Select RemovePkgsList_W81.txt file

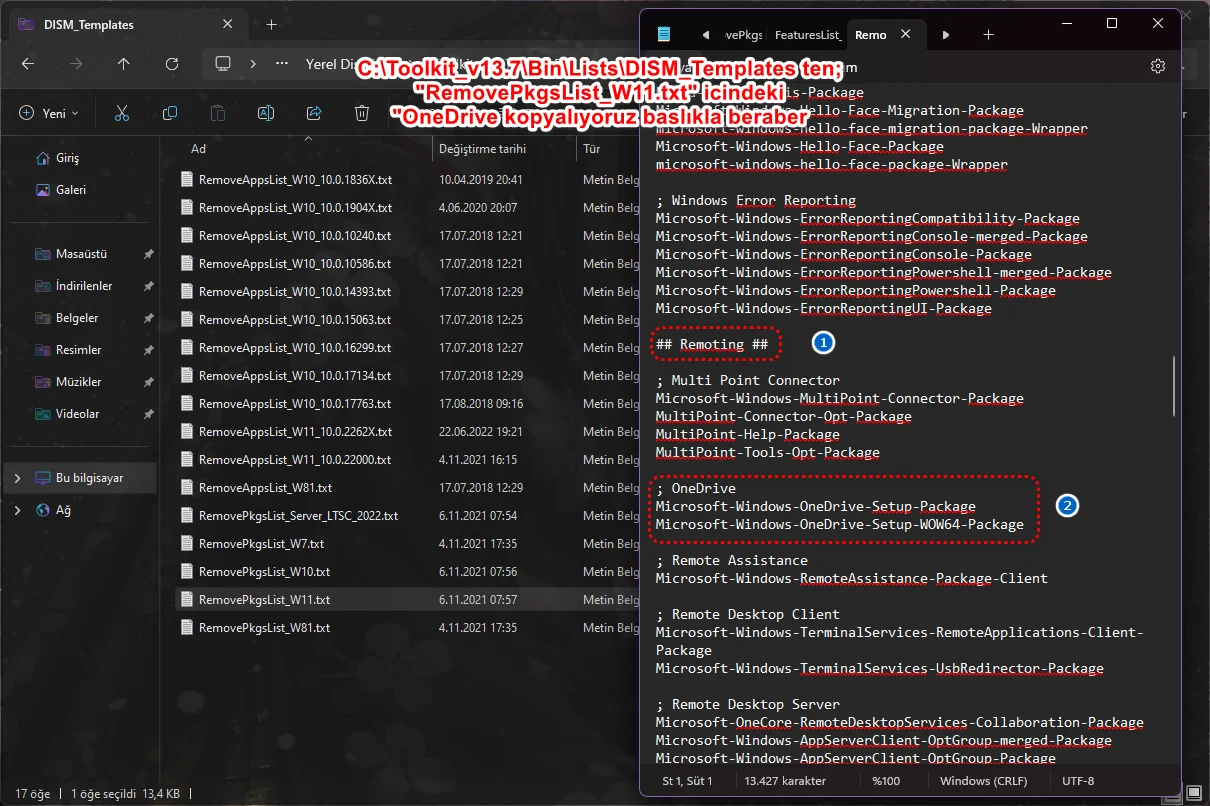[x=264, y=628]
